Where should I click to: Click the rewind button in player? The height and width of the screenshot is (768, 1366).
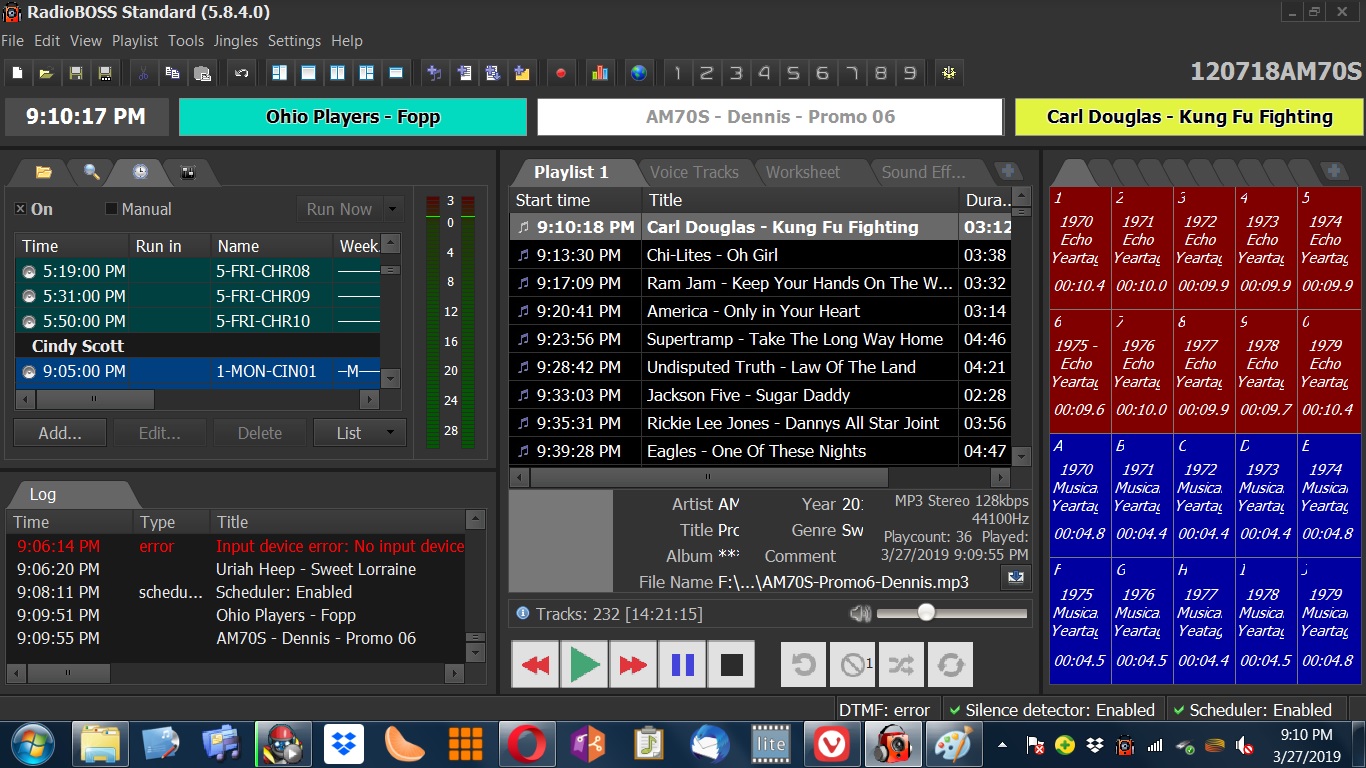click(536, 665)
